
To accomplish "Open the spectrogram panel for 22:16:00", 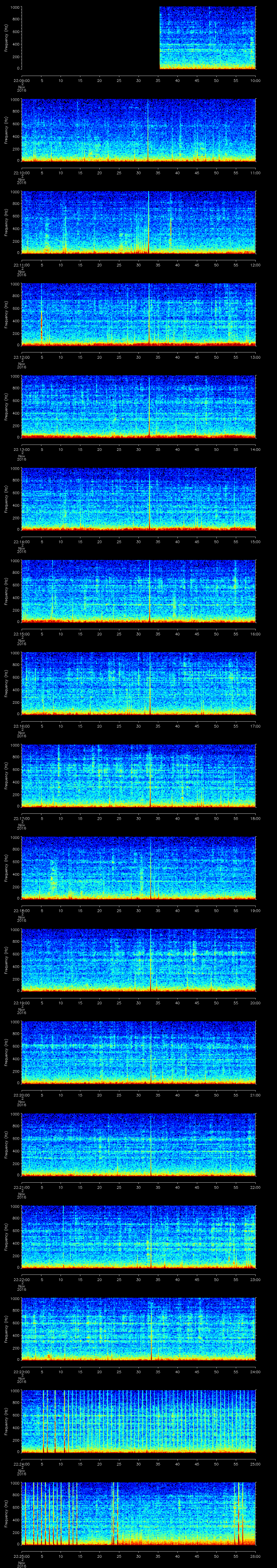I will tap(138, 683).
